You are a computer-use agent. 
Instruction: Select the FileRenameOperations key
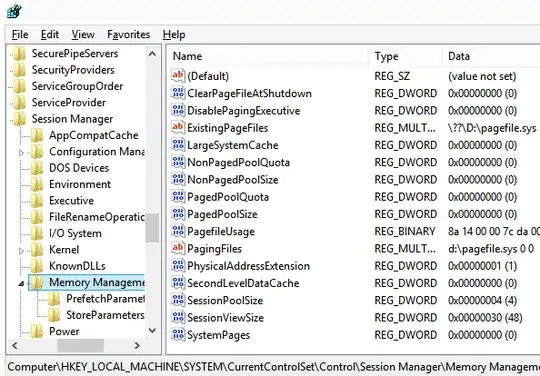coord(97,217)
